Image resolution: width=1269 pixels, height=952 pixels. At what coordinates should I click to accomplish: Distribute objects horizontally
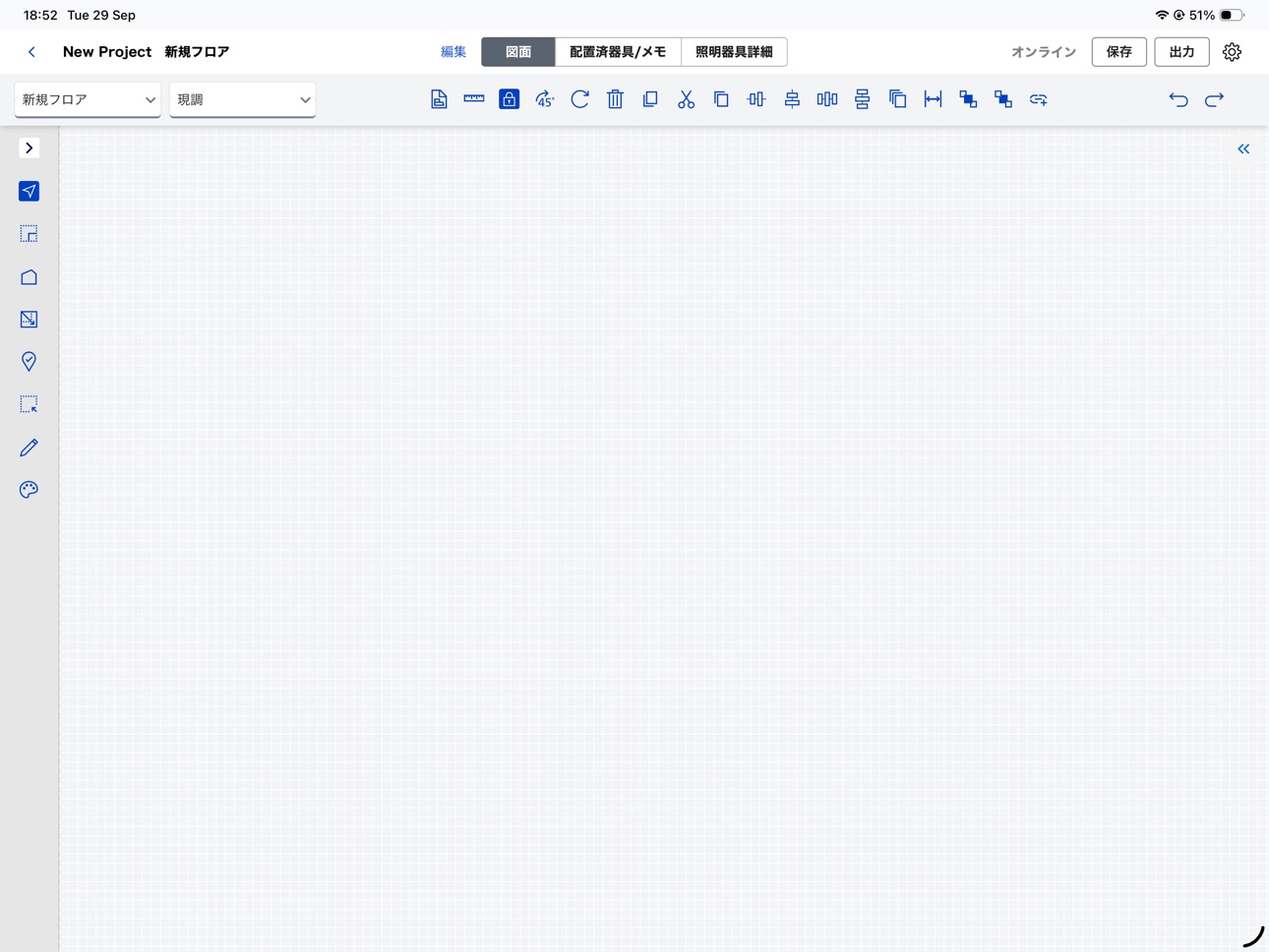click(827, 99)
